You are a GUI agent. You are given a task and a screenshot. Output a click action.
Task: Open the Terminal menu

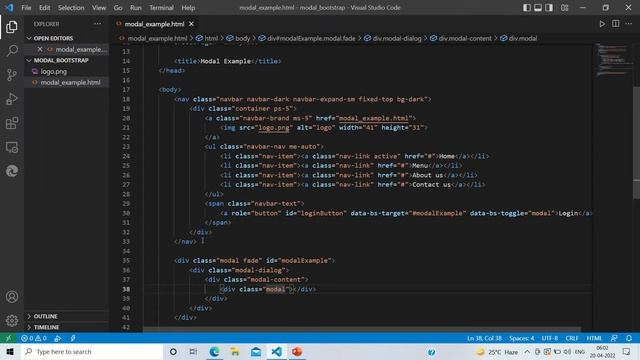(161, 8)
